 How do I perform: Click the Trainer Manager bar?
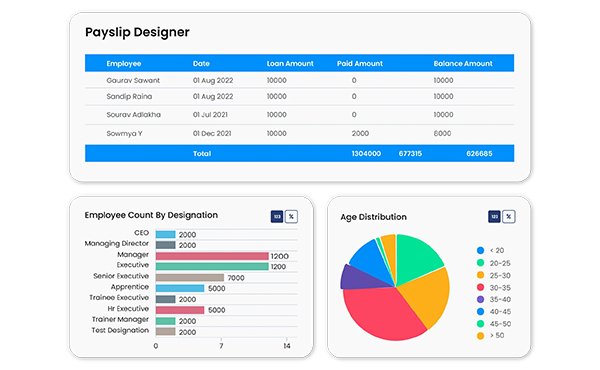tap(165, 321)
